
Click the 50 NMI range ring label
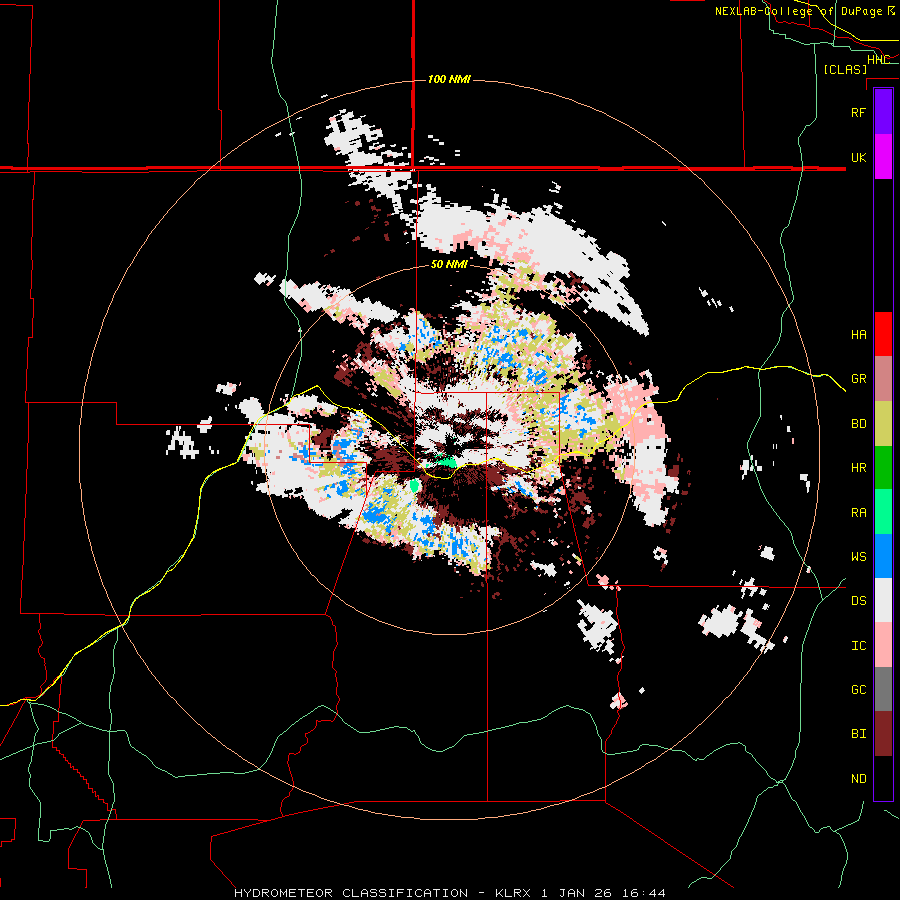tap(449, 264)
